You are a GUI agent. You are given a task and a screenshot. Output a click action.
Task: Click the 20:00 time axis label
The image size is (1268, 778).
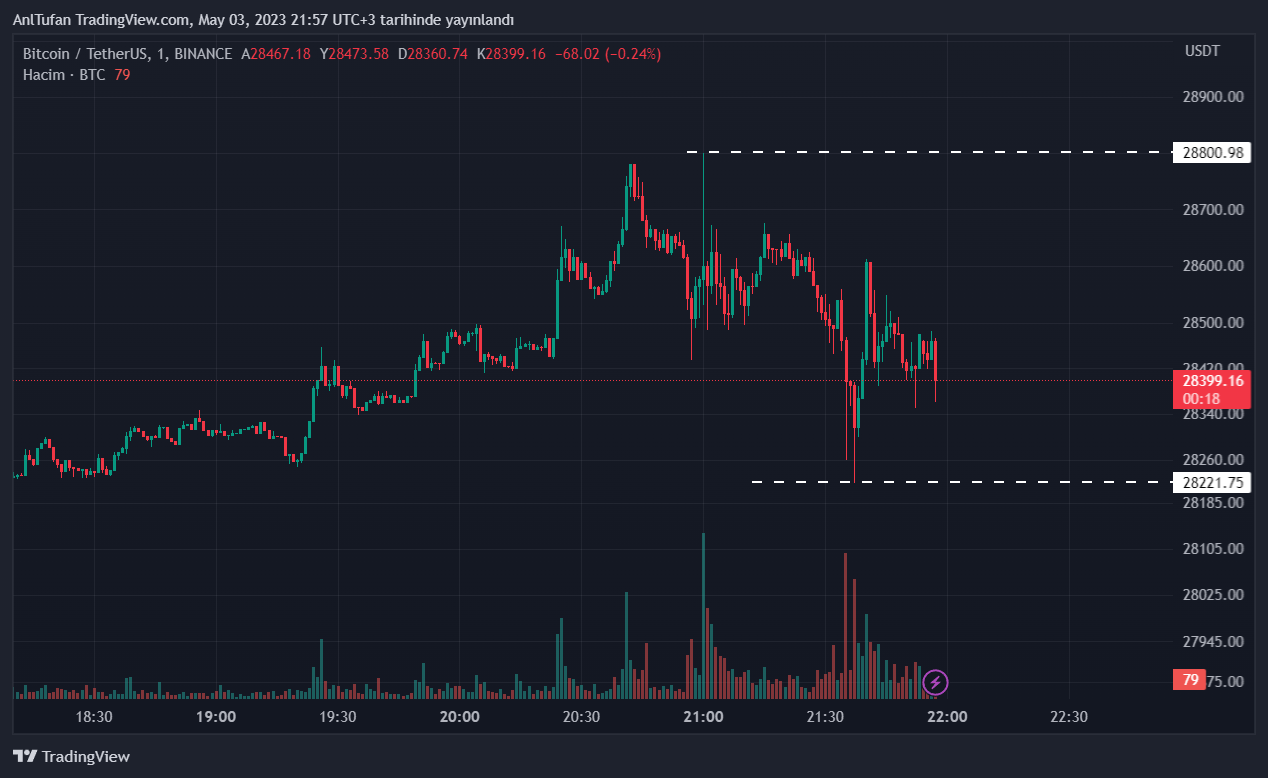point(459,717)
